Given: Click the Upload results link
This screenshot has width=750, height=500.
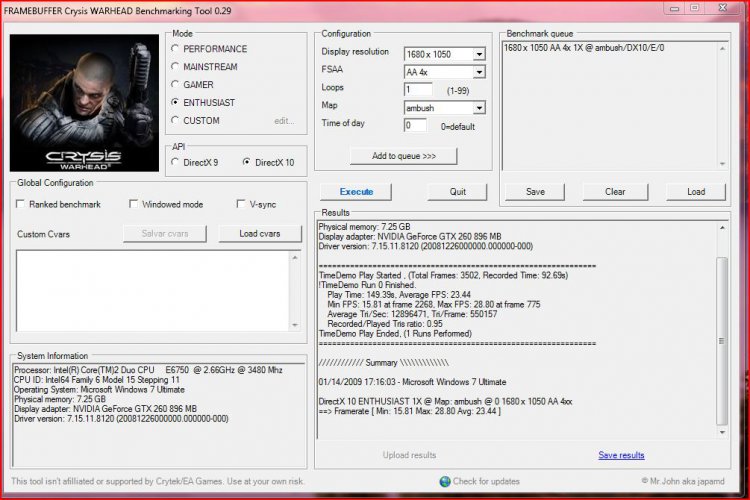Looking at the screenshot, I should (409, 455).
